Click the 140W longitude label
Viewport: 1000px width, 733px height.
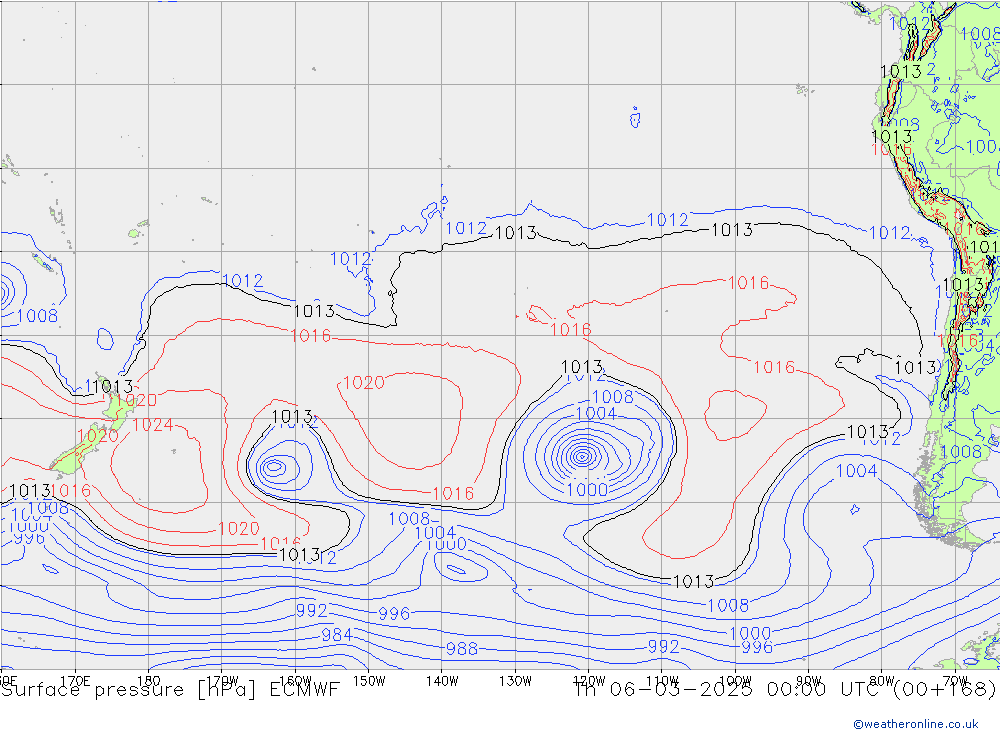442,681
